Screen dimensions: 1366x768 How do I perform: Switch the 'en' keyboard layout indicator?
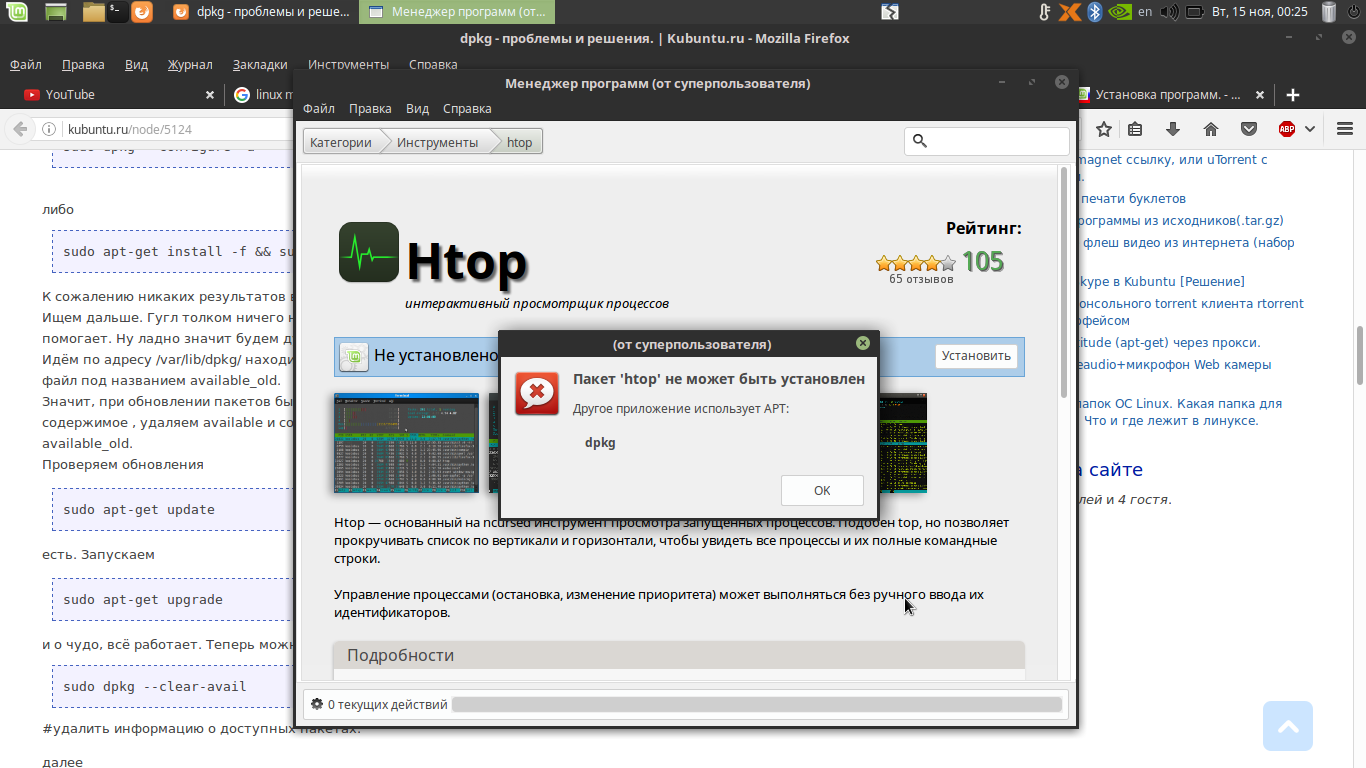tap(1145, 12)
